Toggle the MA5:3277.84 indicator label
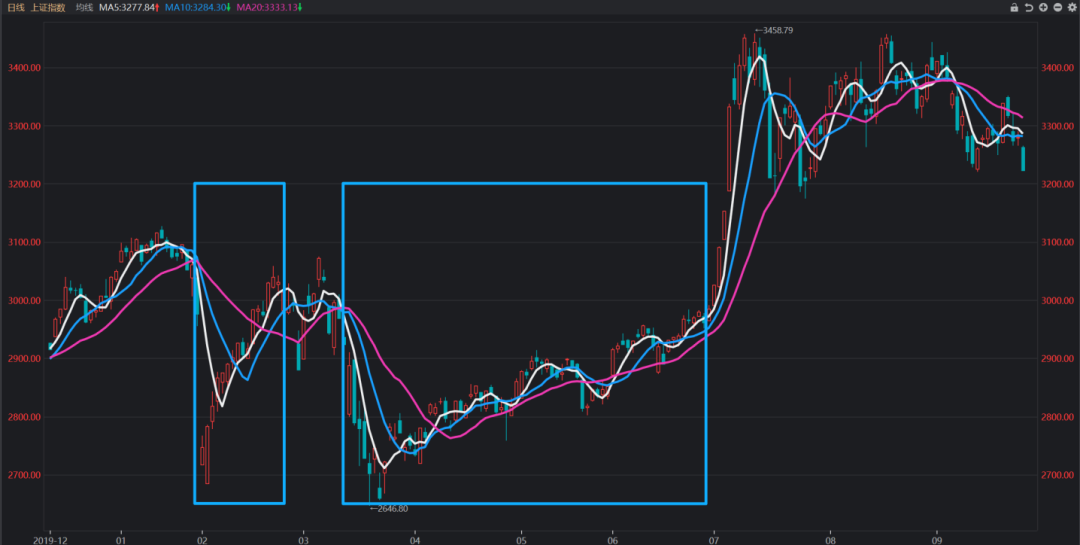Image resolution: width=1080 pixels, height=545 pixels. tap(125, 8)
